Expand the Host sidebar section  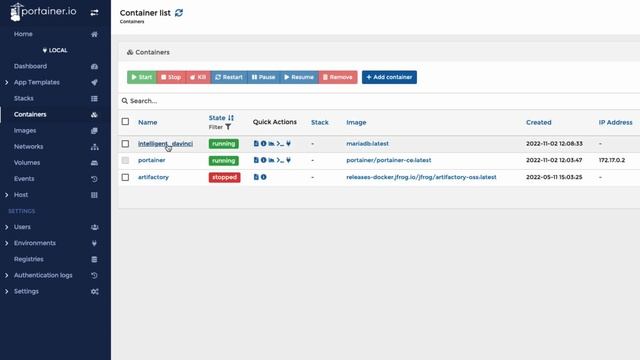pyautogui.click(x=7, y=195)
